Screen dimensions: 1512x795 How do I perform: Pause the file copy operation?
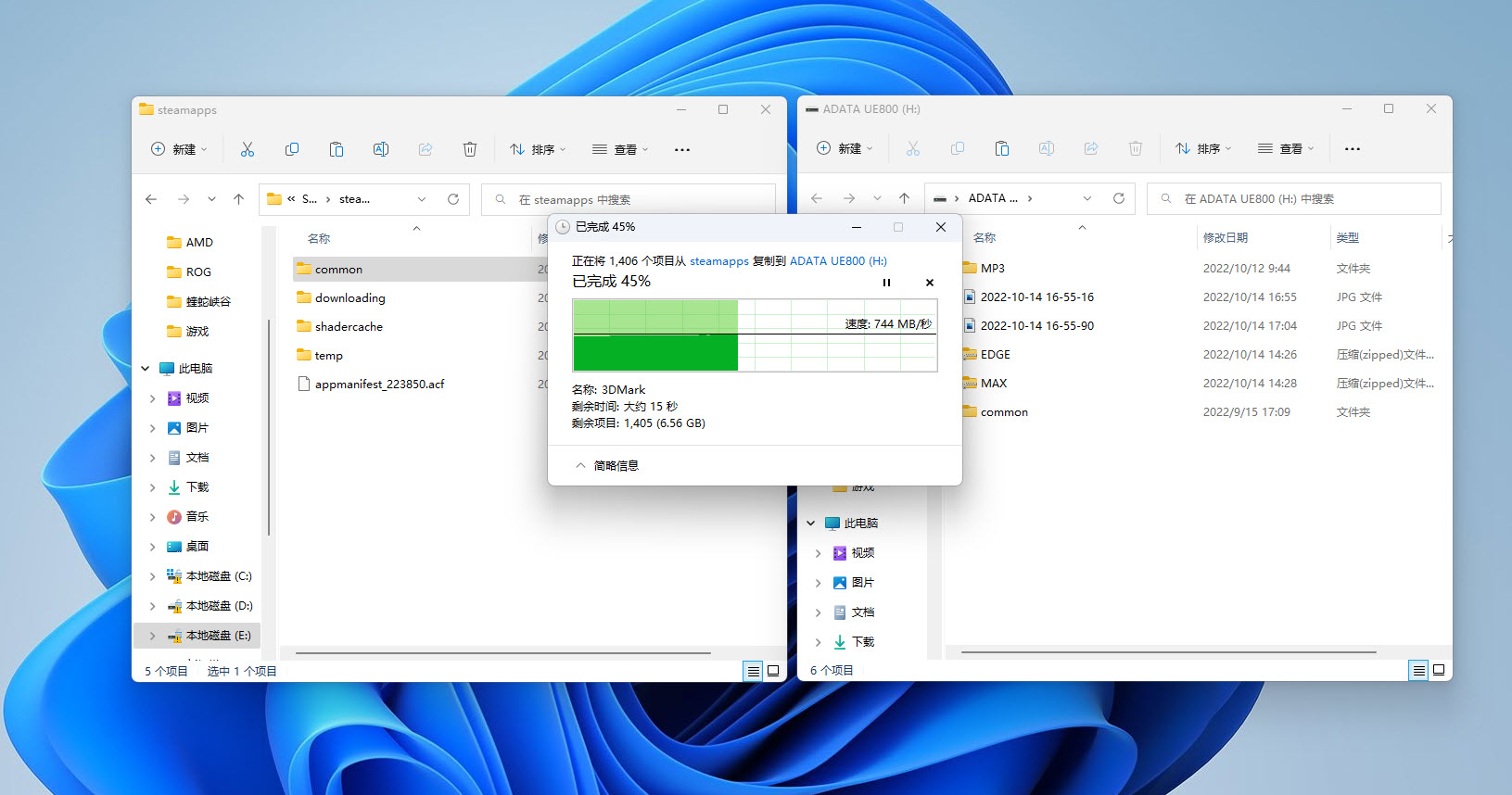(886, 283)
